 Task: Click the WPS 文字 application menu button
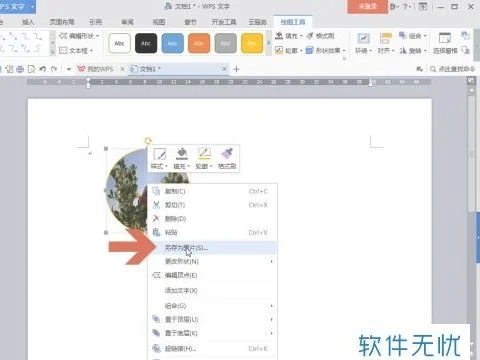tap(17, 6)
